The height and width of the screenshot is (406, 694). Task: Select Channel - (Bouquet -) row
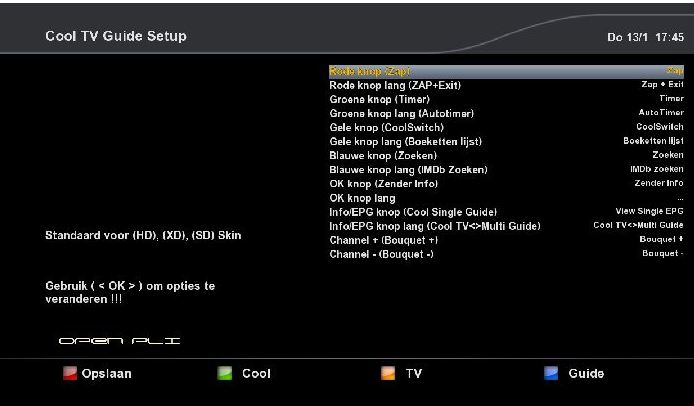506,254
